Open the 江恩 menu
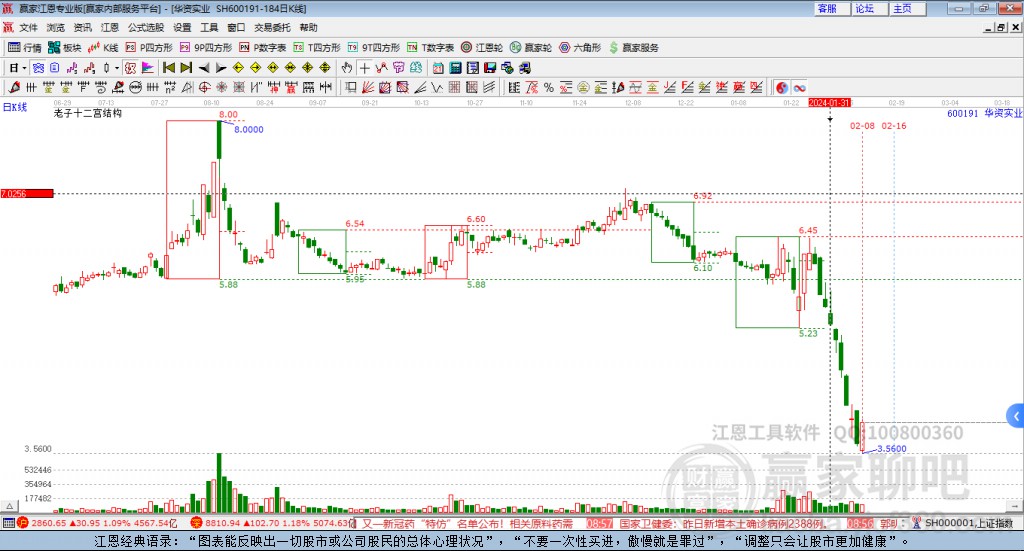 coord(110,27)
